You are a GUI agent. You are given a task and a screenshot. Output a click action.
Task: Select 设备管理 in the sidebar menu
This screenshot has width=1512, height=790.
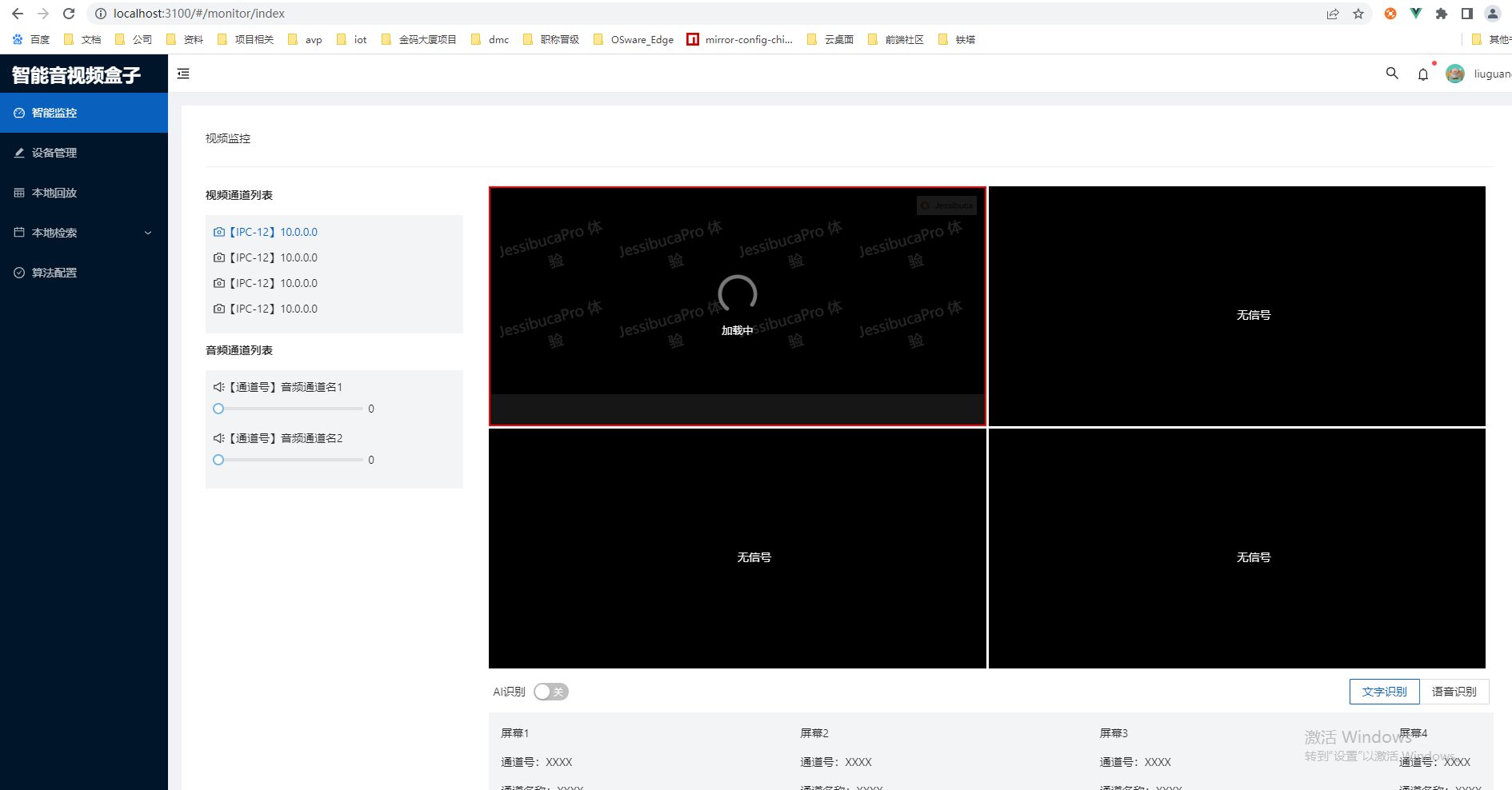[x=53, y=152]
